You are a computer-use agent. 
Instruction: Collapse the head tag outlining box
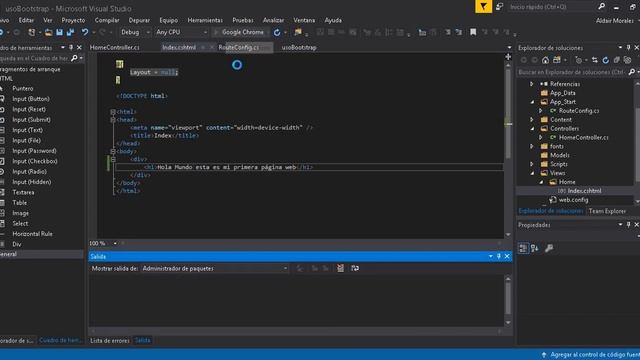pos(113,120)
